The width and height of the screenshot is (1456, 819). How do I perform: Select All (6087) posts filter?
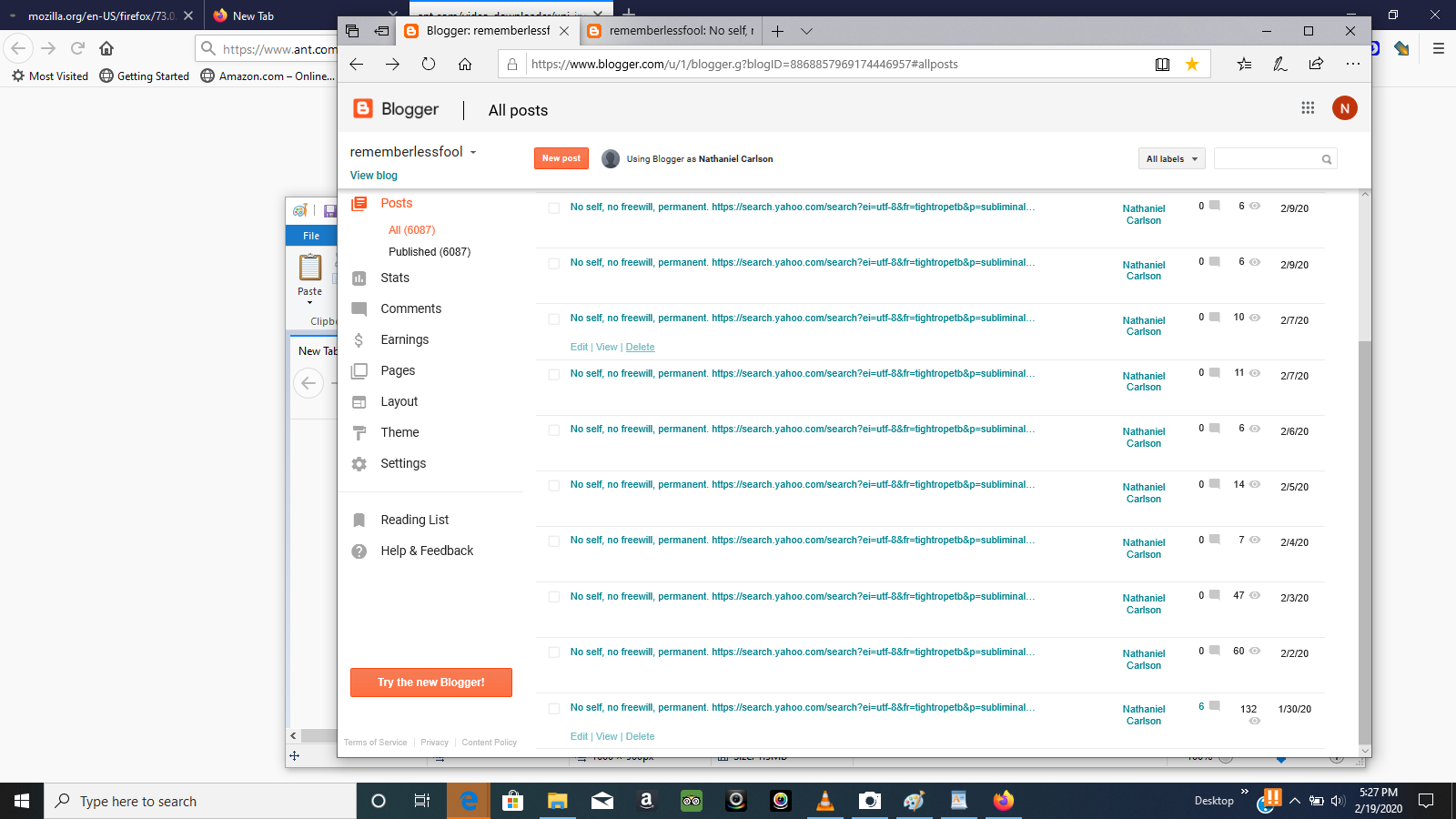coord(411,230)
